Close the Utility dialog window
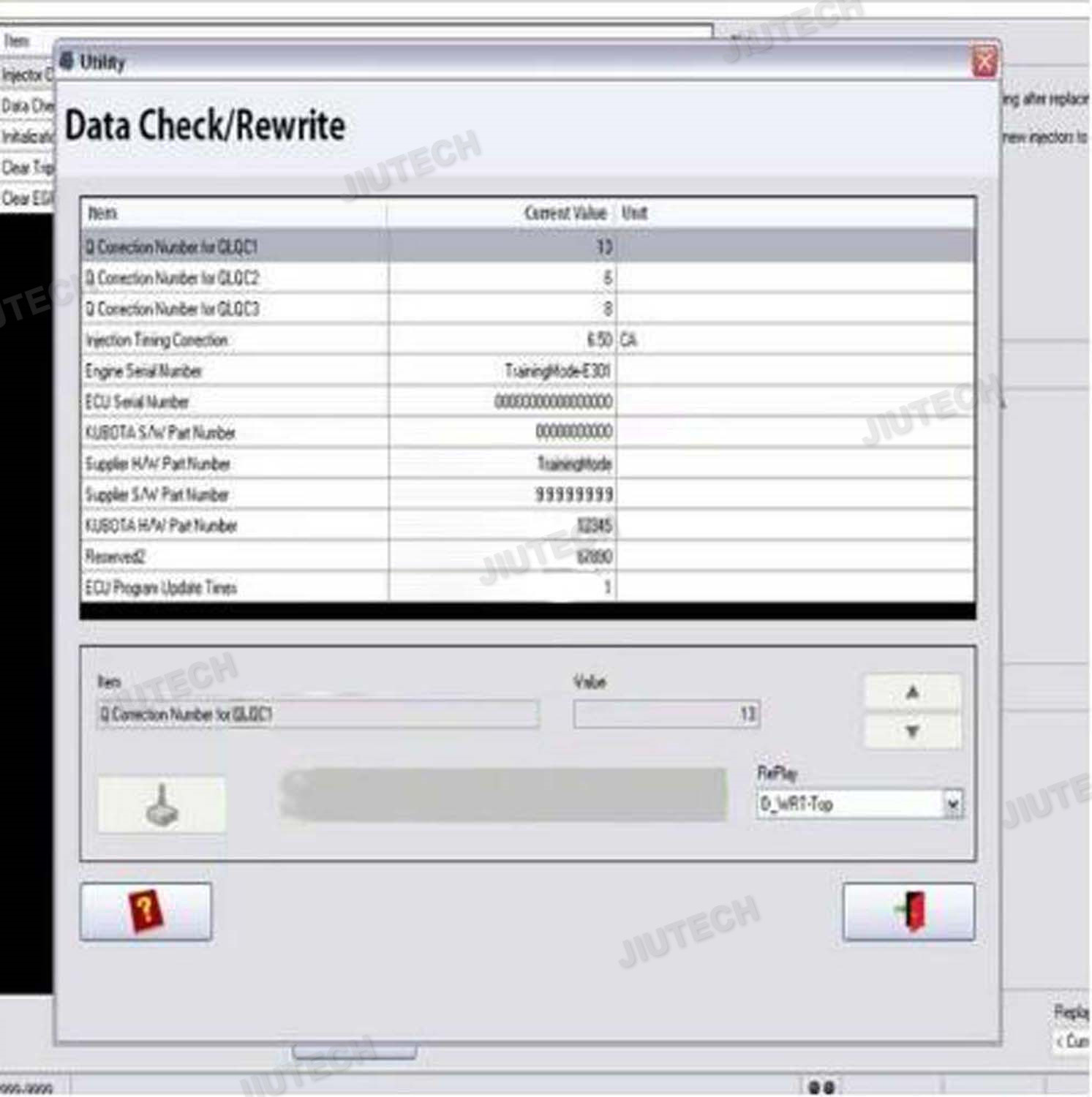1092x1097 pixels. click(984, 62)
